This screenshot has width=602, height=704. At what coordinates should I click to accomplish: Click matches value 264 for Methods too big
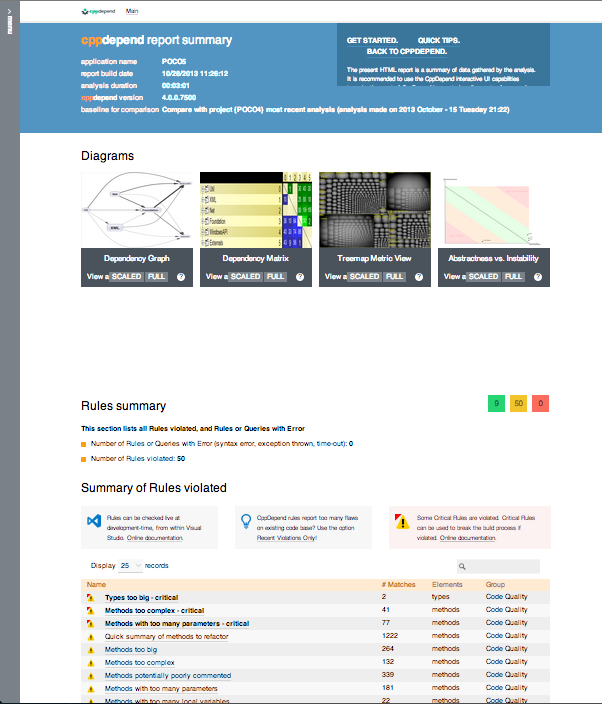tap(387, 649)
